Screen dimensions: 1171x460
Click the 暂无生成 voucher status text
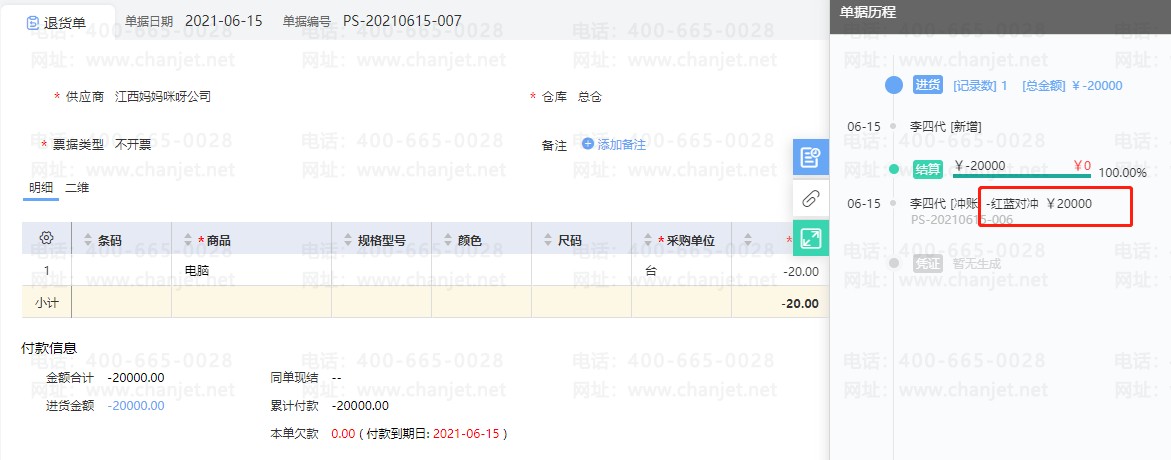pos(976,263)
